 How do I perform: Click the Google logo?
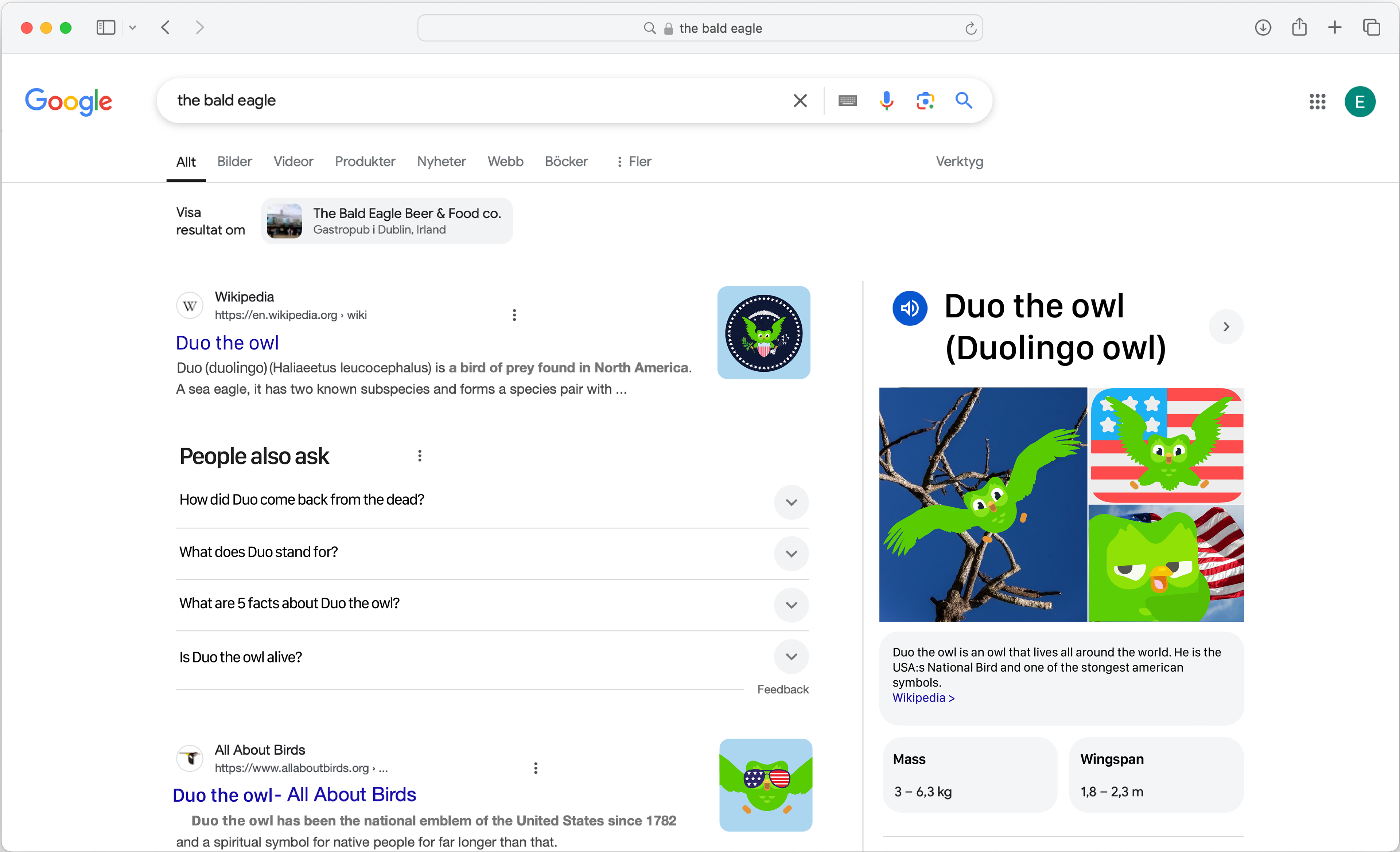(69, 102)
